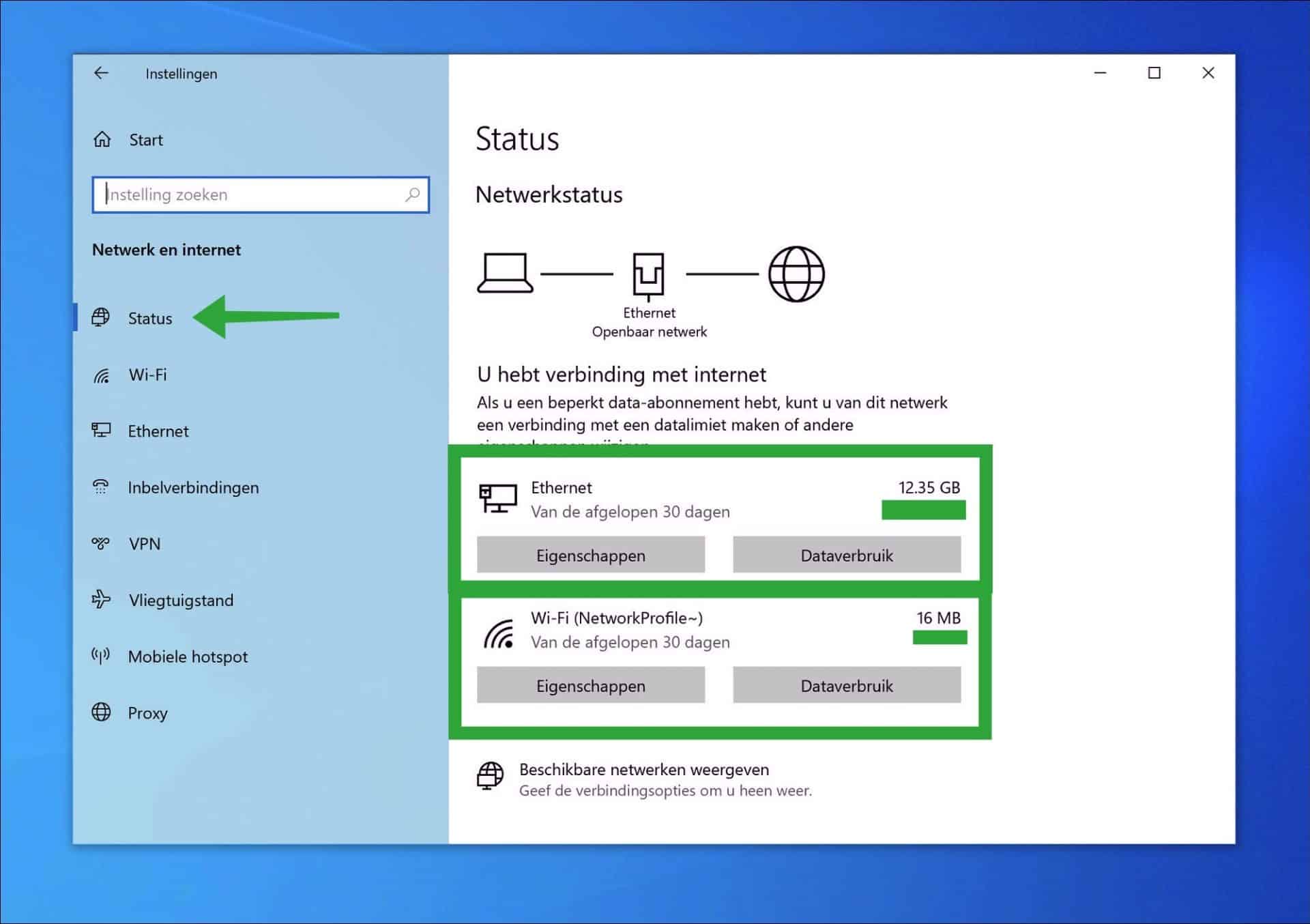Open Beschikbare netwerken weergeven
The height and width of the screenshot is (924, 1310).
point(643,769)
